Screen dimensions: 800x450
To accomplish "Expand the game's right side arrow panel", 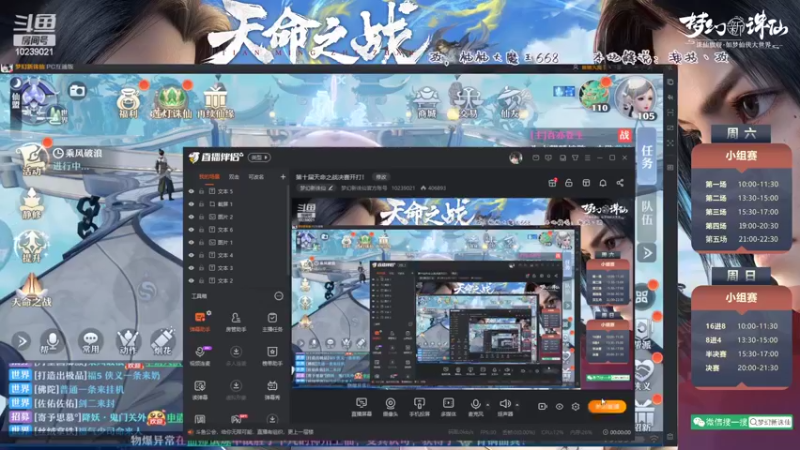I will [x=647, y=253].
